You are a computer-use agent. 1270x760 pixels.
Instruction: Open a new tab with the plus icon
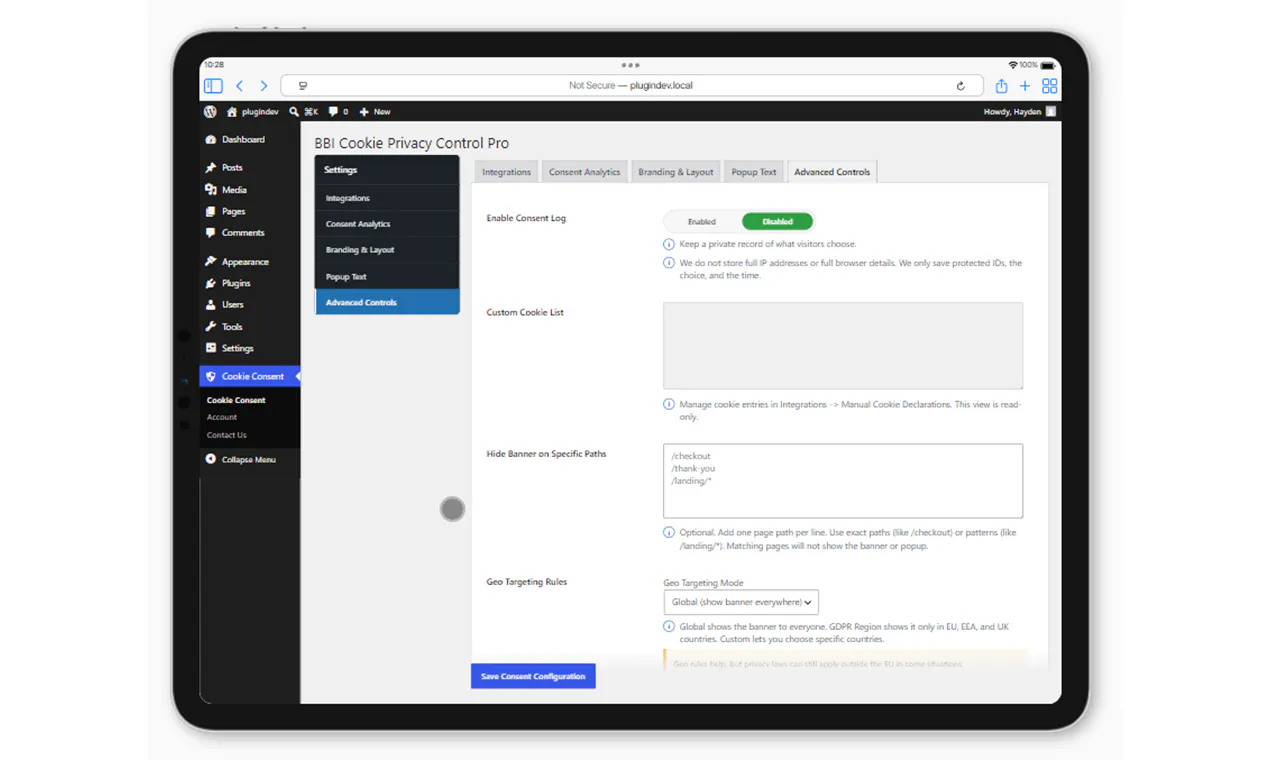point(1025,86)
